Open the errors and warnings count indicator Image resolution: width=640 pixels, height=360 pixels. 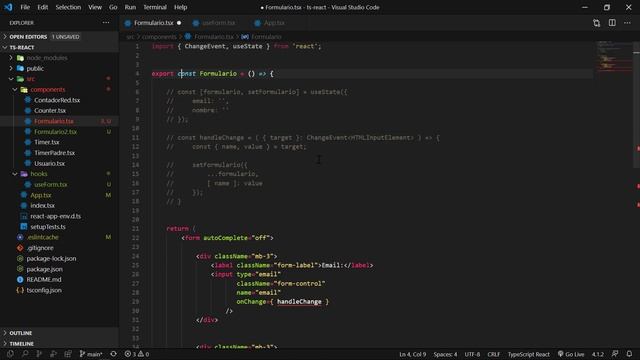tap(137, 354)
